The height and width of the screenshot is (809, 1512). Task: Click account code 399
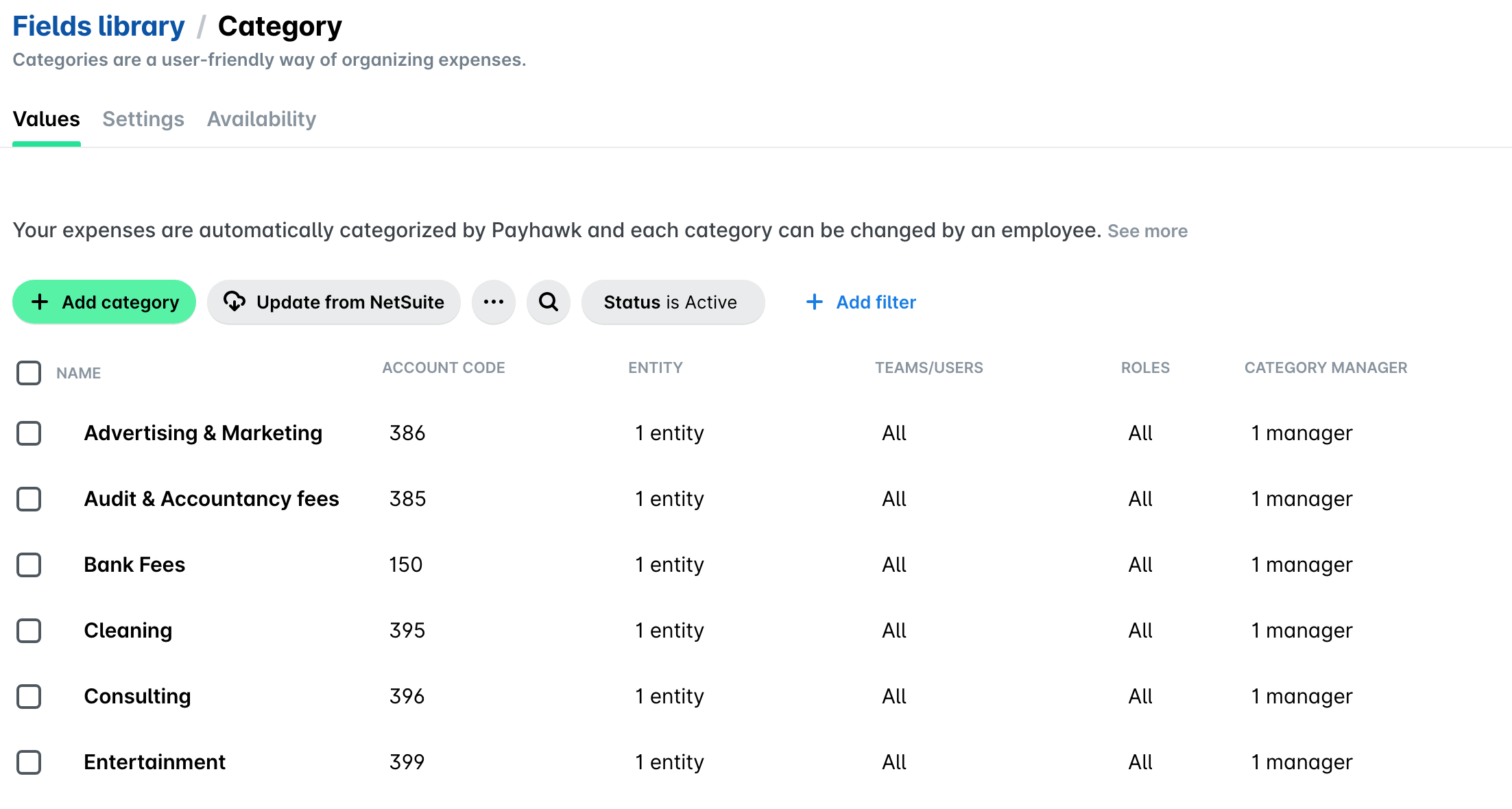pos(407,762)
